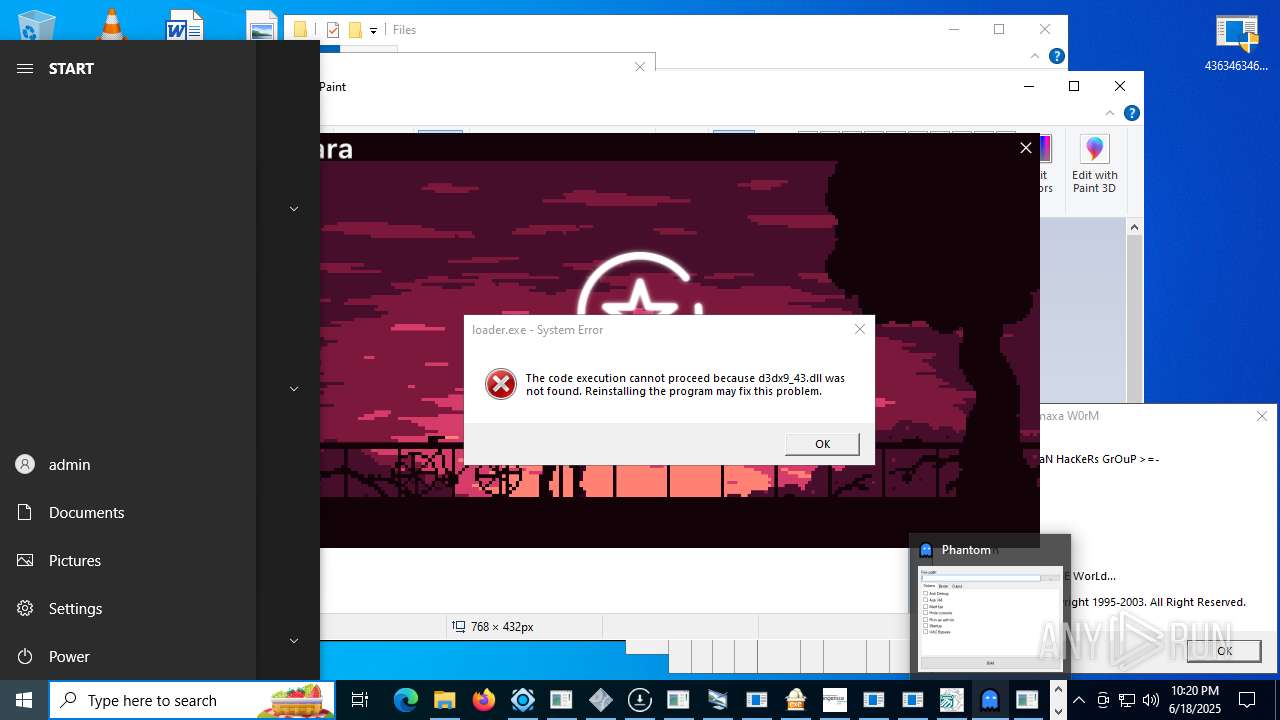The width and height of the screenshot is (1280, 720).
Task: Open File Explorer from the taskbar
Action: pos(444,700)
